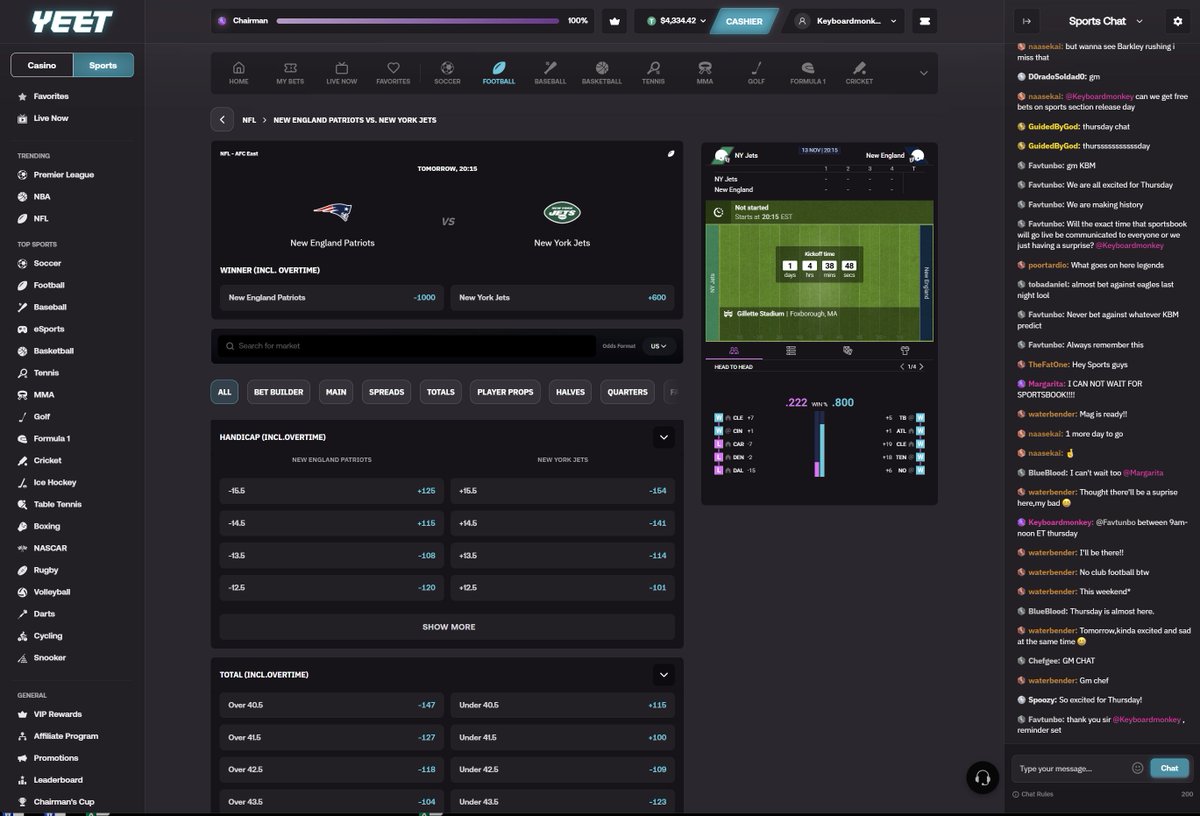The image size is (1200, 816).
Task: Open live support headset button
Action: [x=983, y=778]
